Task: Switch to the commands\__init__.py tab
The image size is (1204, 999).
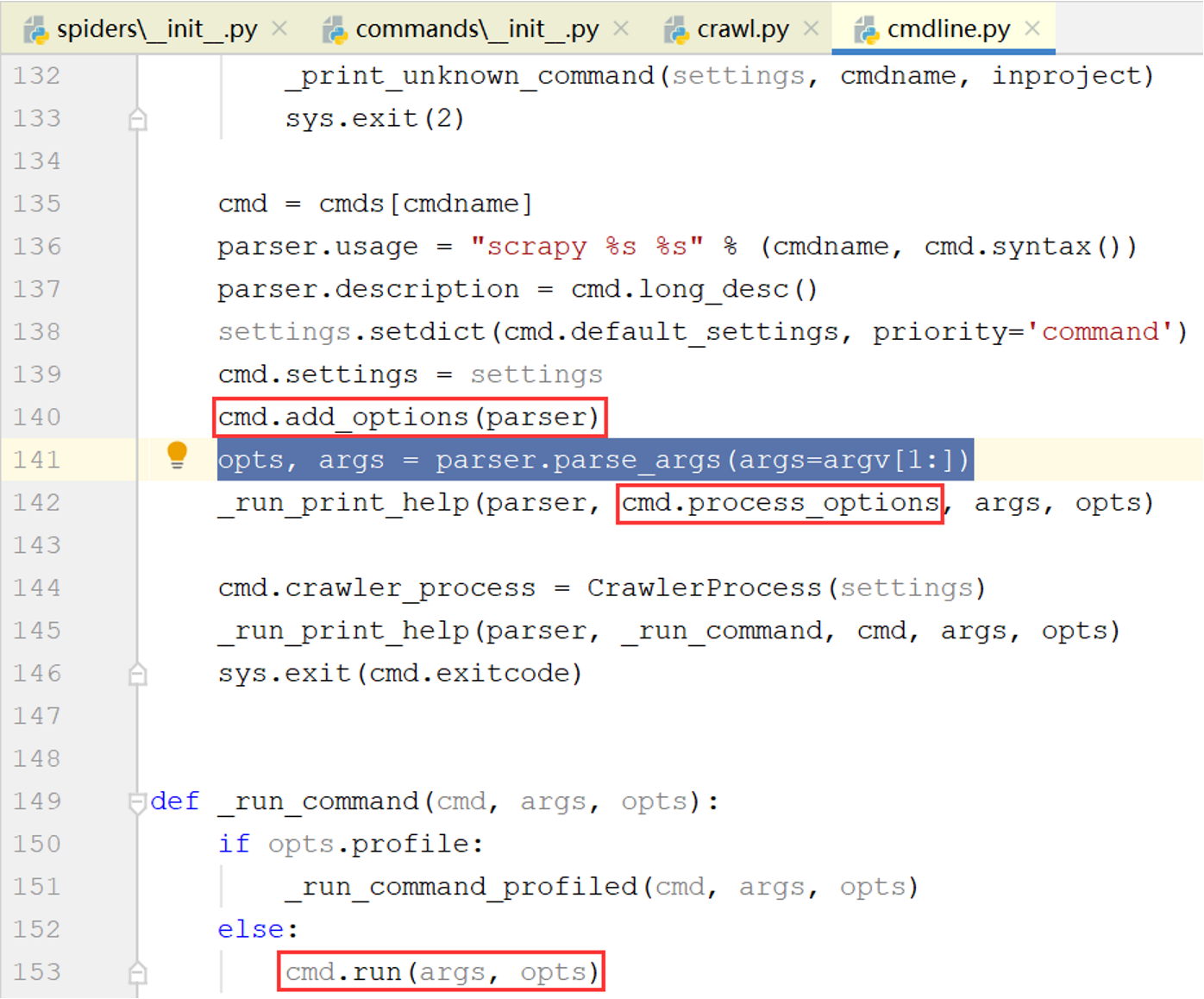Action: pos(477,29)
